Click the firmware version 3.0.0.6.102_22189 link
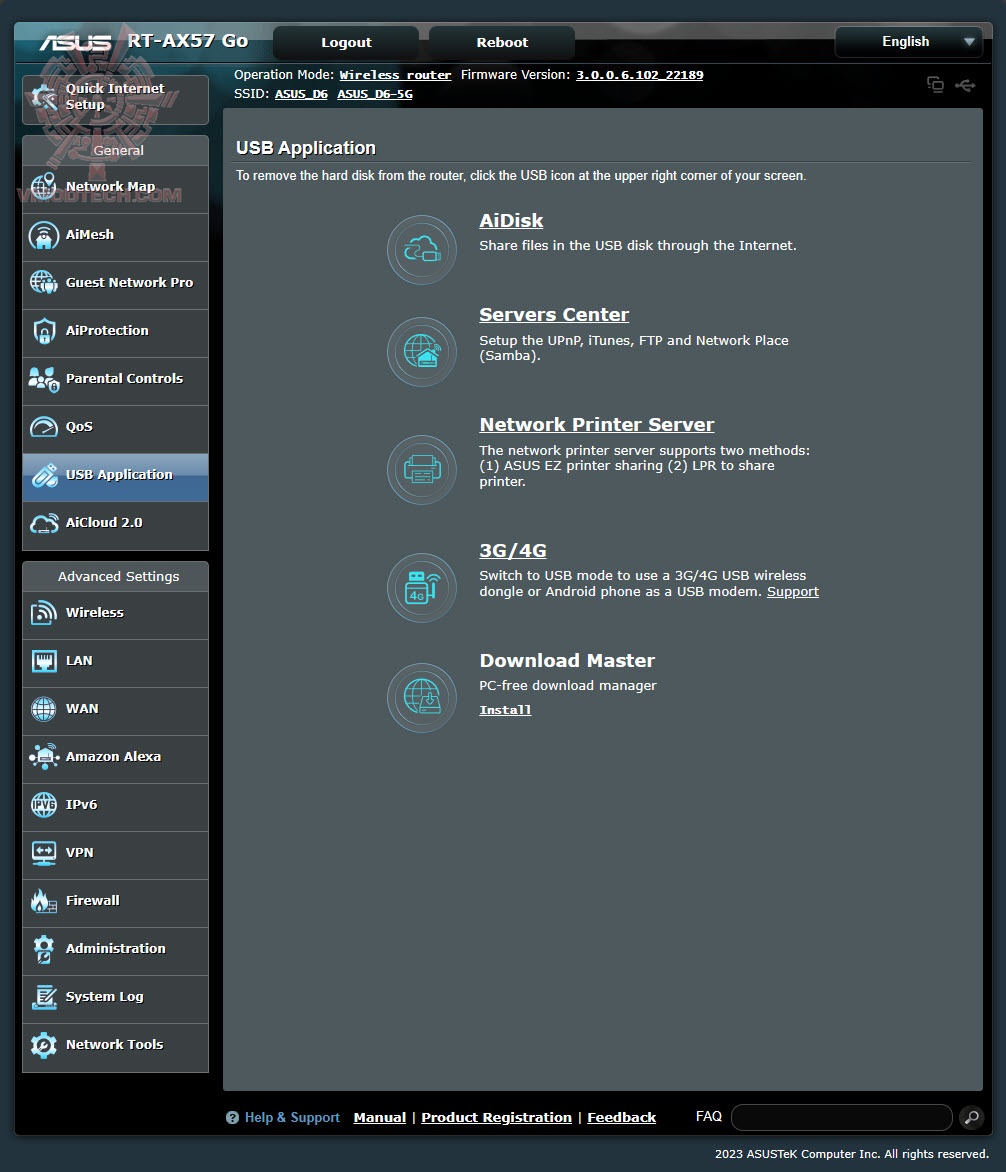The width and height of the screenshot is (1006, 1172). click(x=640, y=75)
